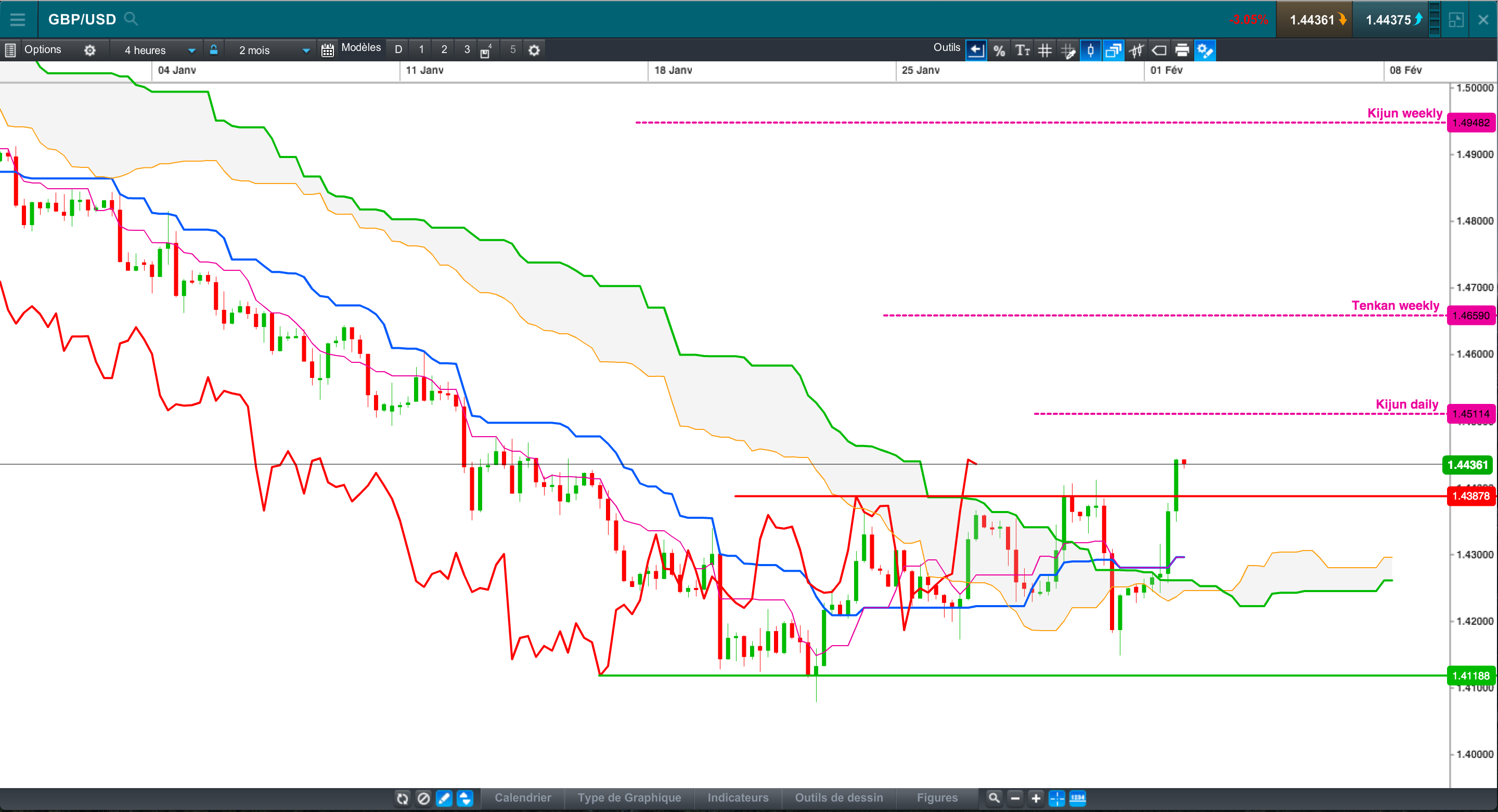Pick the grid color eyedropper tool
This screenshot has width=1498, height=812.
coord(1068,50)
